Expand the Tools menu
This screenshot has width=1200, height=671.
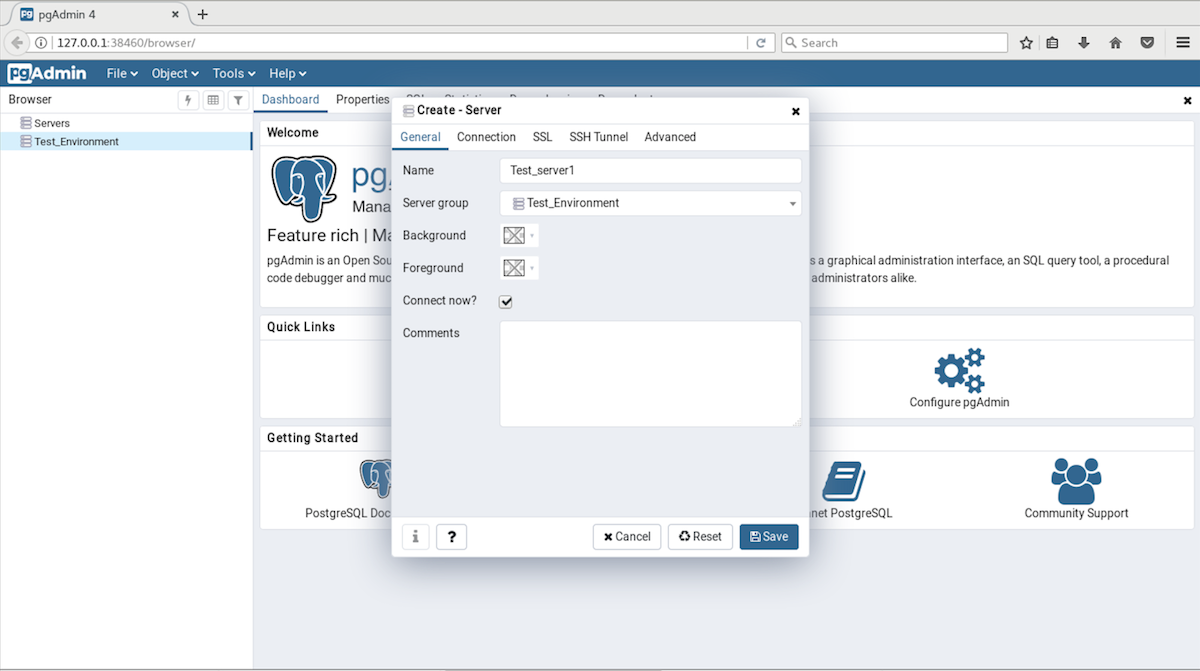click(234, 73)
